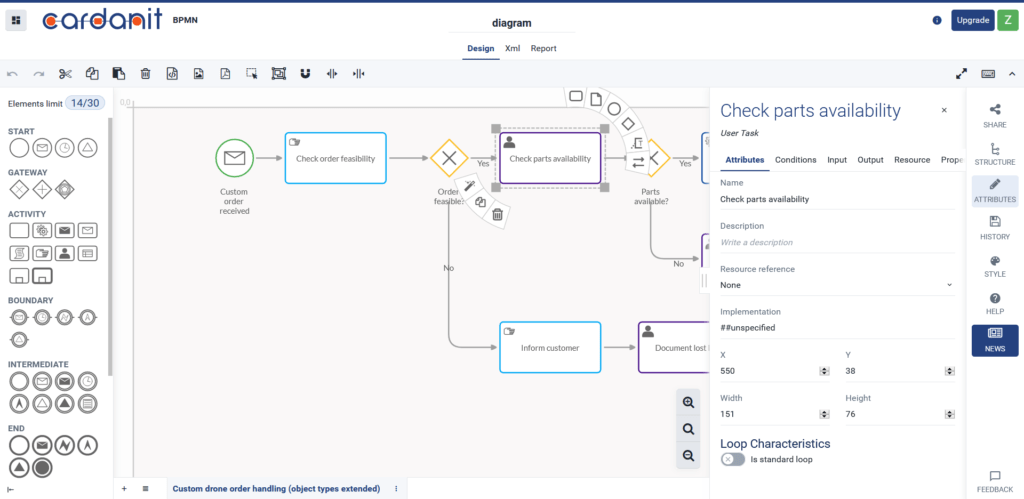
Task: Open the News panel
Action: (x=995, y=340)
